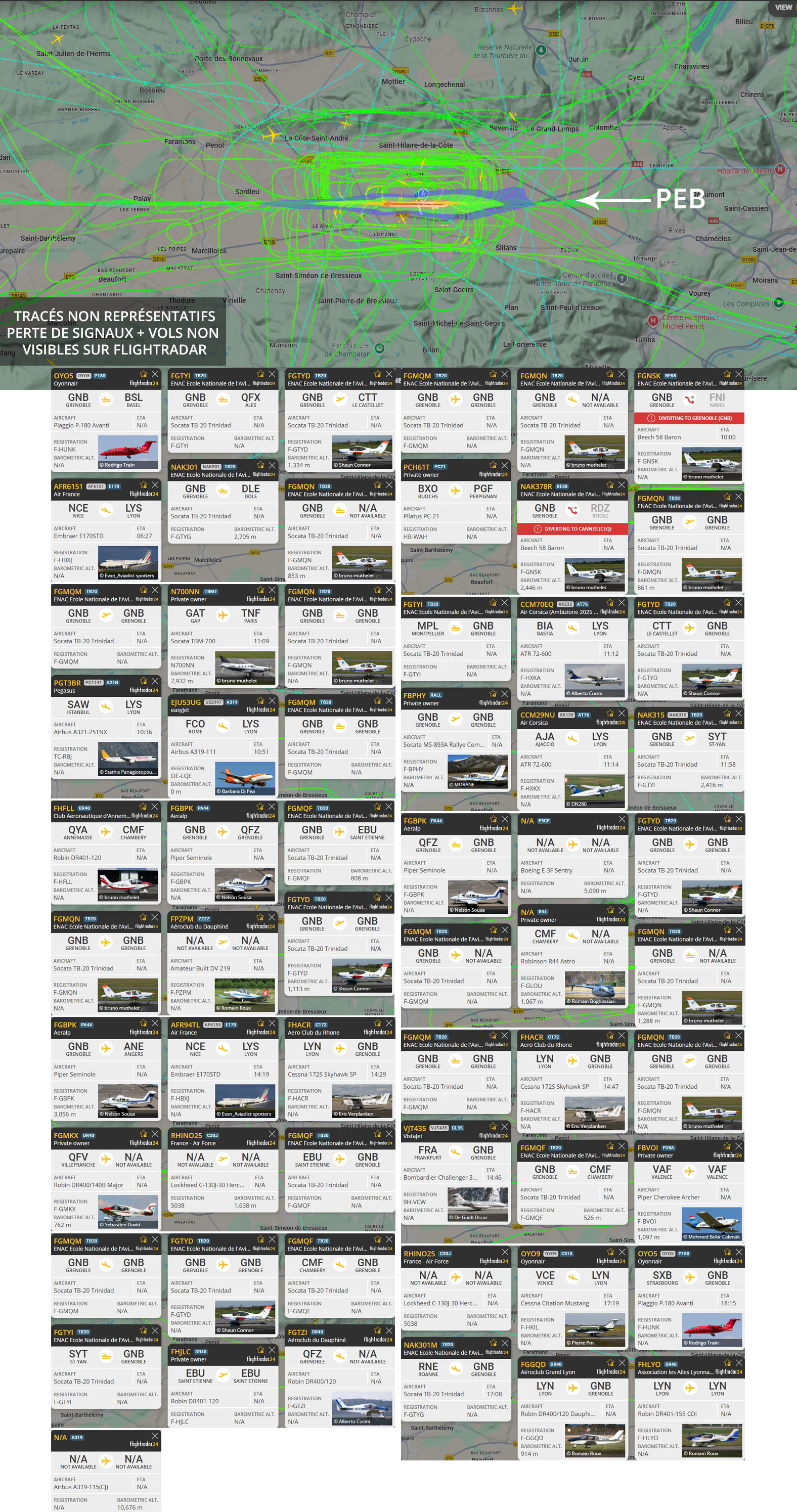Screen dimensions: 797x1512
Task: Open the Robinson R44 helicopter photo
Action: point(595,989)
